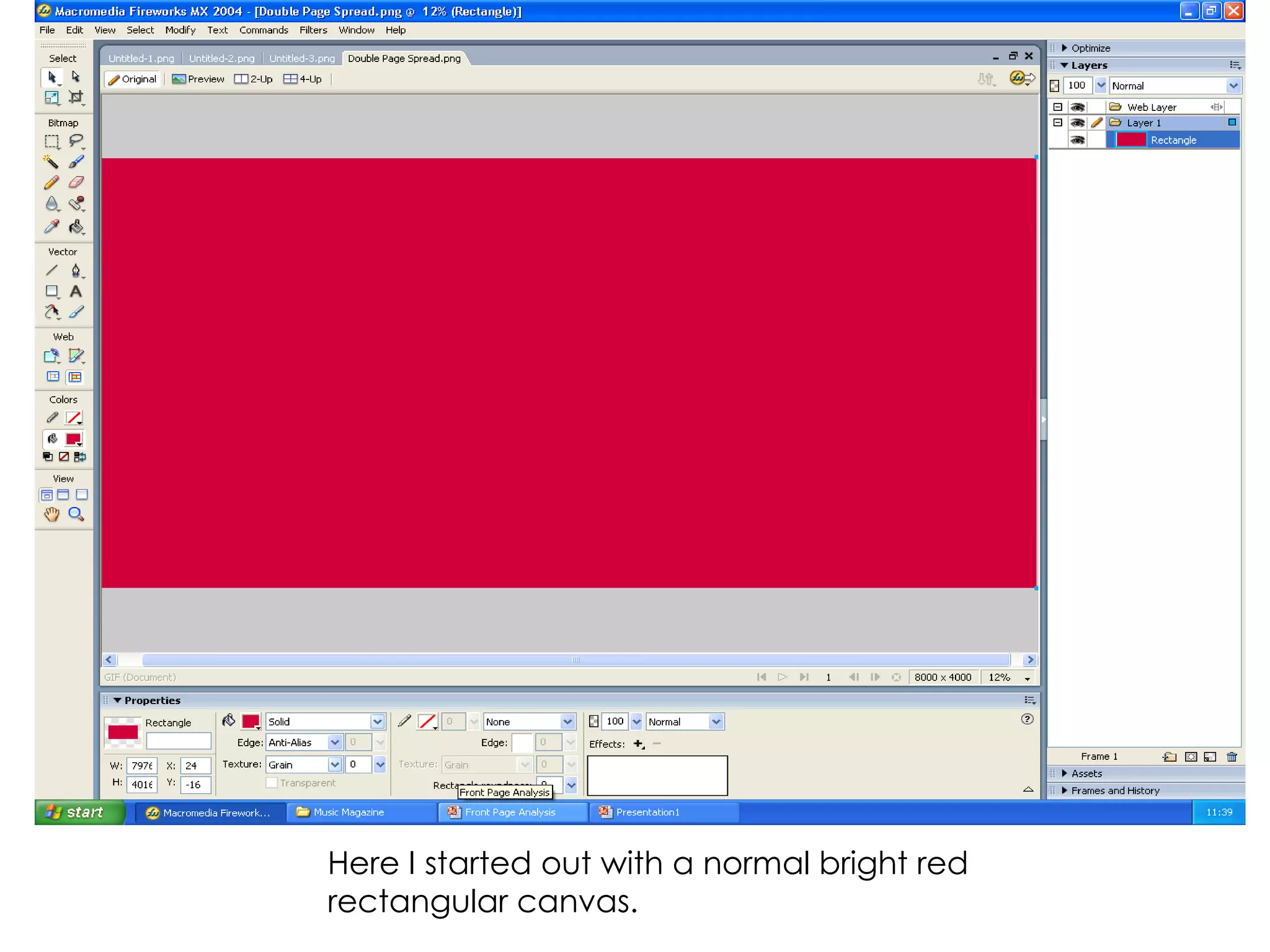Open the Anti-Alias edge dropdown
The height and width of the screenshot is (952, 1270).
[335, 743]
